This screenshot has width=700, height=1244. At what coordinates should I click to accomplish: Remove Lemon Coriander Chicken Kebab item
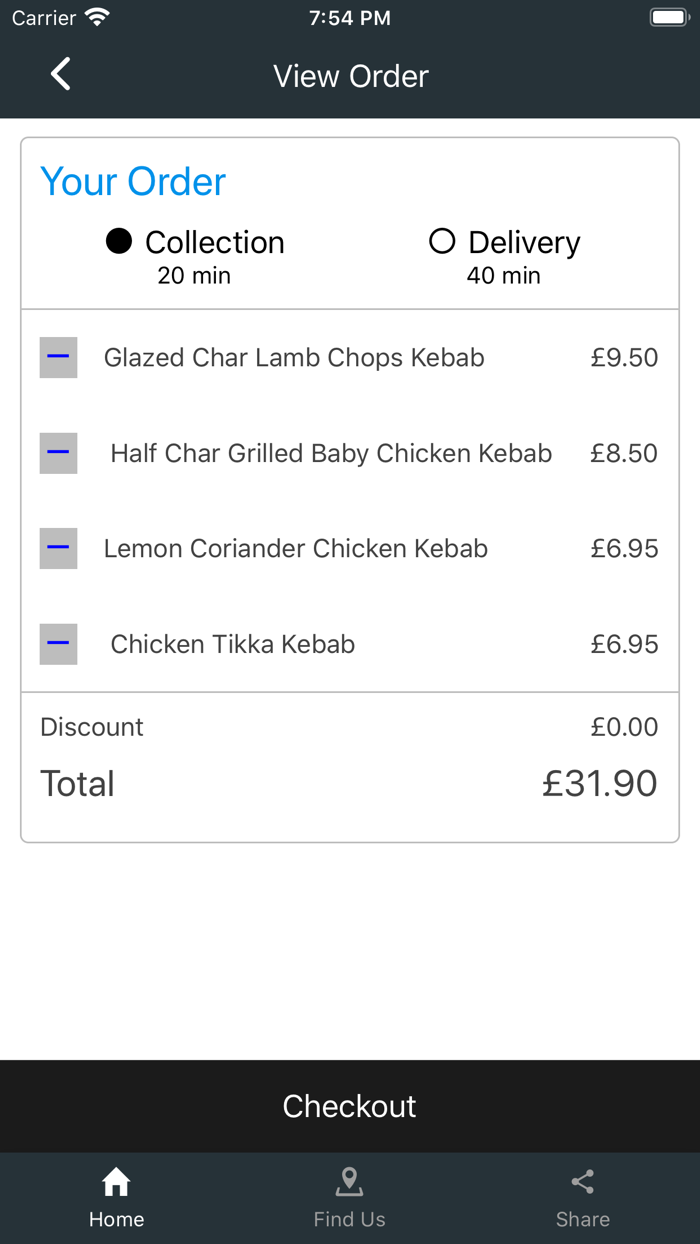click(x=58, y=548)
